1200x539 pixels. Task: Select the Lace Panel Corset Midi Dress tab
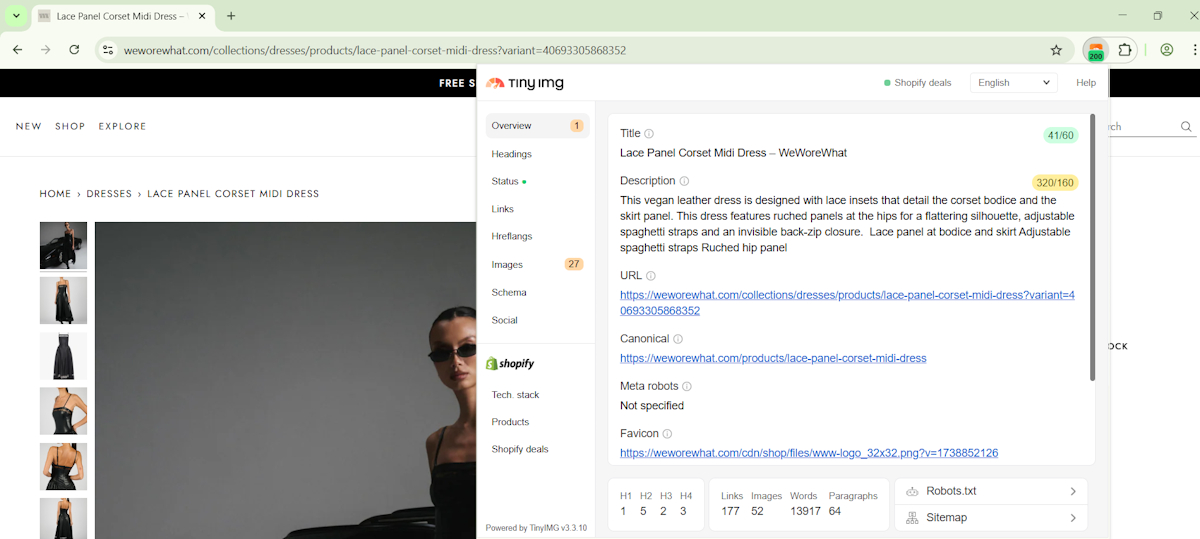point(120,16)
